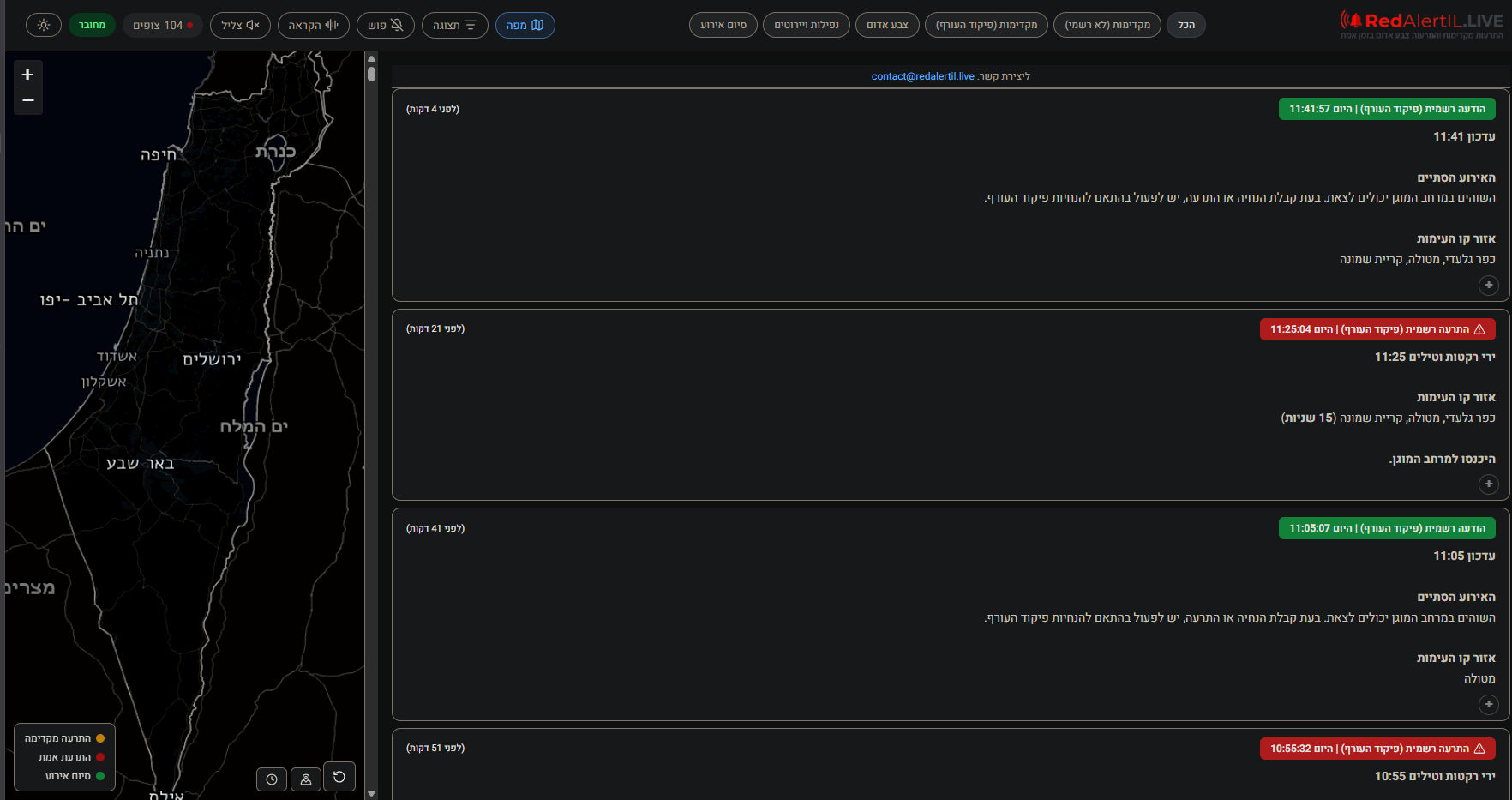Image resolution: width=1512 pixels, height=800 pixels.
Task: Zoom in on the map
Action: pyautogui.click(x=27, y=75)
